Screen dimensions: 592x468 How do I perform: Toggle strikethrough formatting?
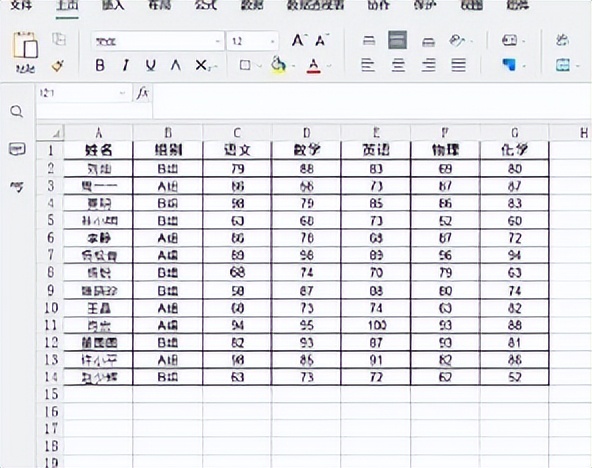click(x=176, y=66)
